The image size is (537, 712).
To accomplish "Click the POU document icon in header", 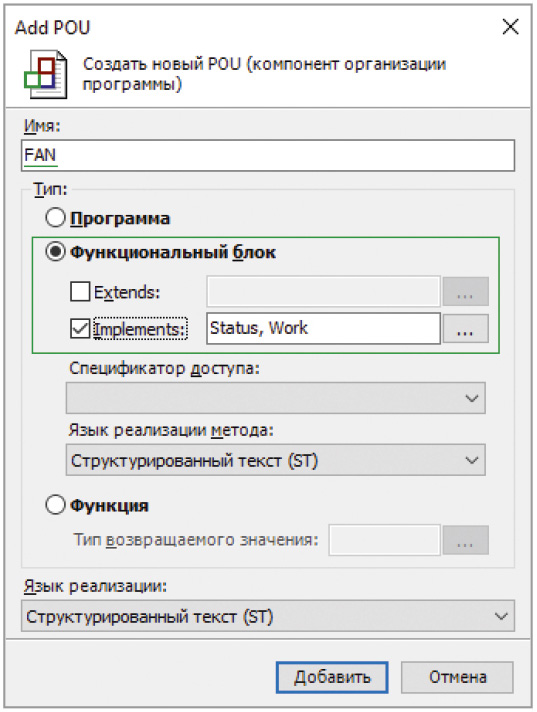I will [x=46, y=74].
